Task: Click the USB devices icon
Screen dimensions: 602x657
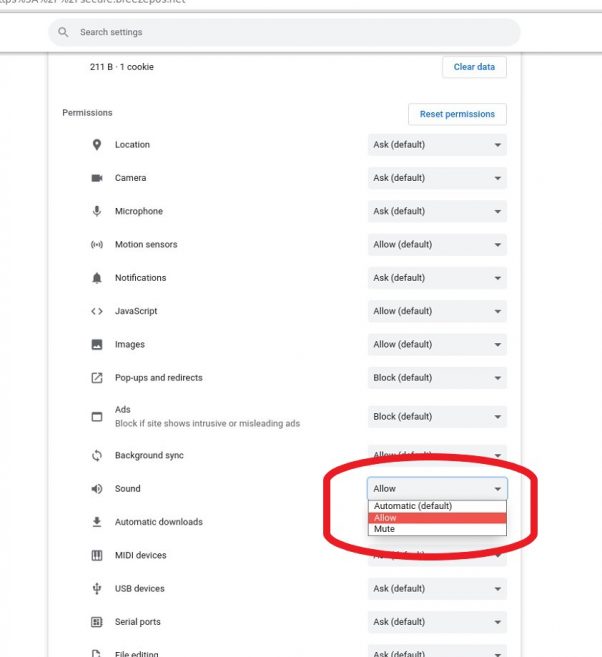Action: [x=97, y=589]
